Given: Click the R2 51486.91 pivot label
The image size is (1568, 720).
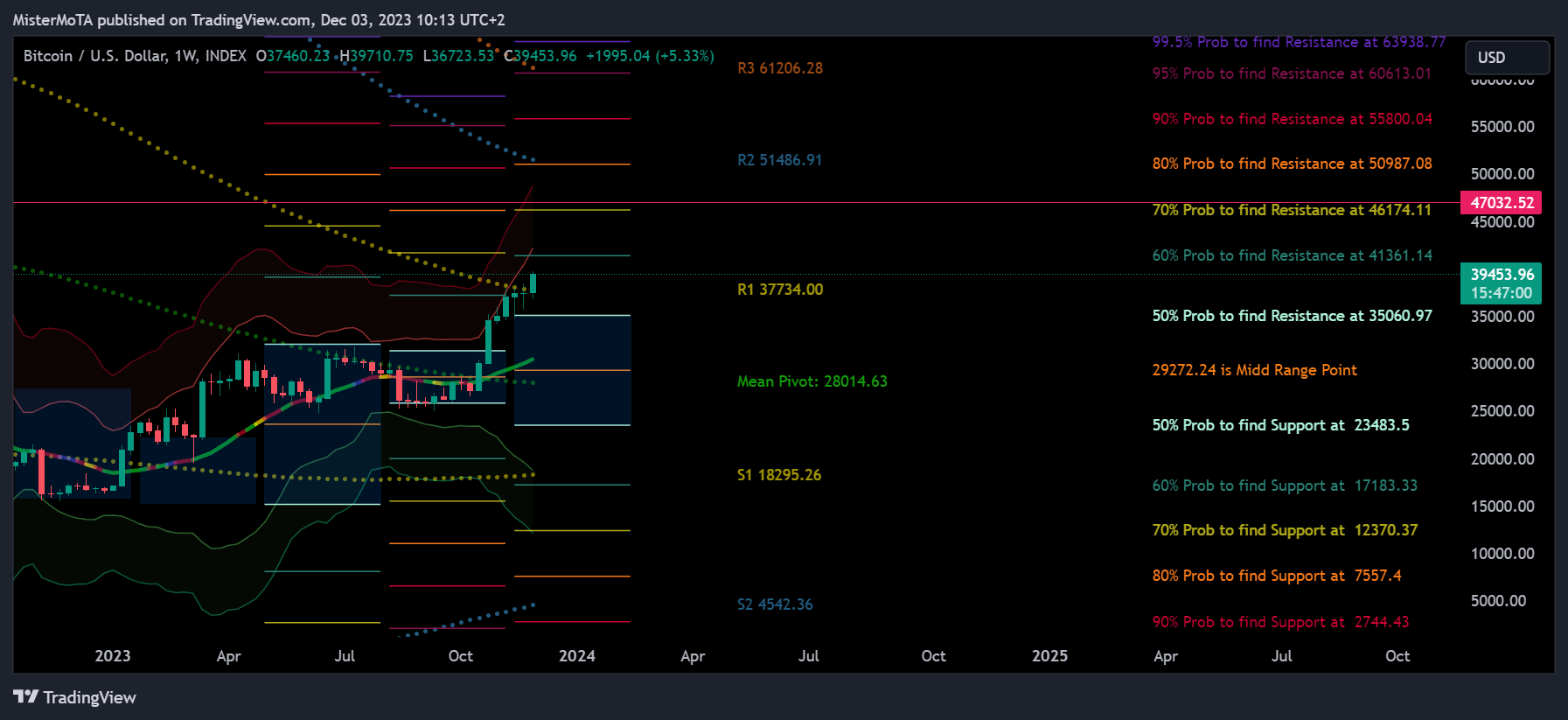Looking at the screenshot, I should tap(780, 160).
